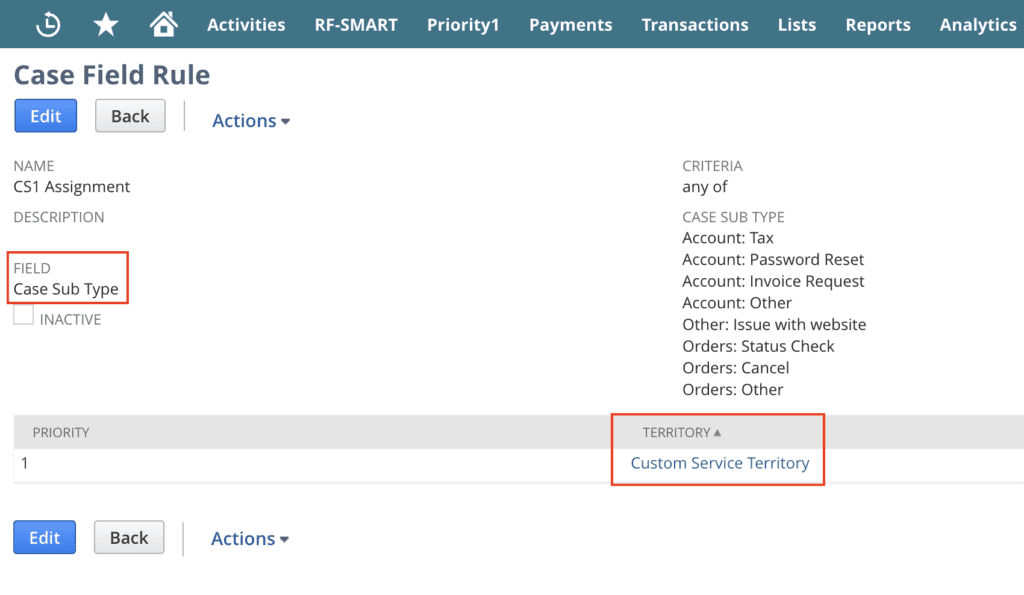
Task: Click the Shortcuts star icon
Action: tap(105, 25)
